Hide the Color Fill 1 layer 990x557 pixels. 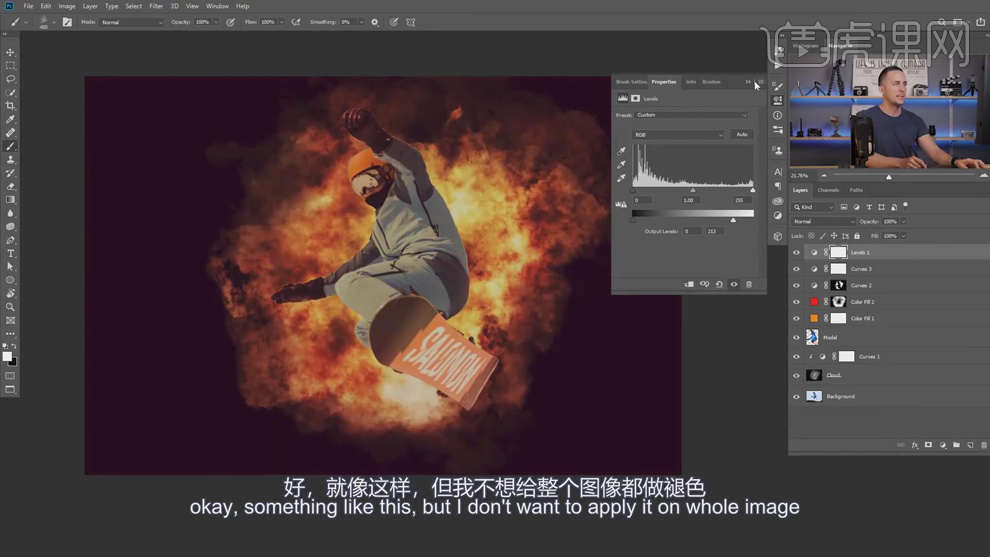click(796, 318)
